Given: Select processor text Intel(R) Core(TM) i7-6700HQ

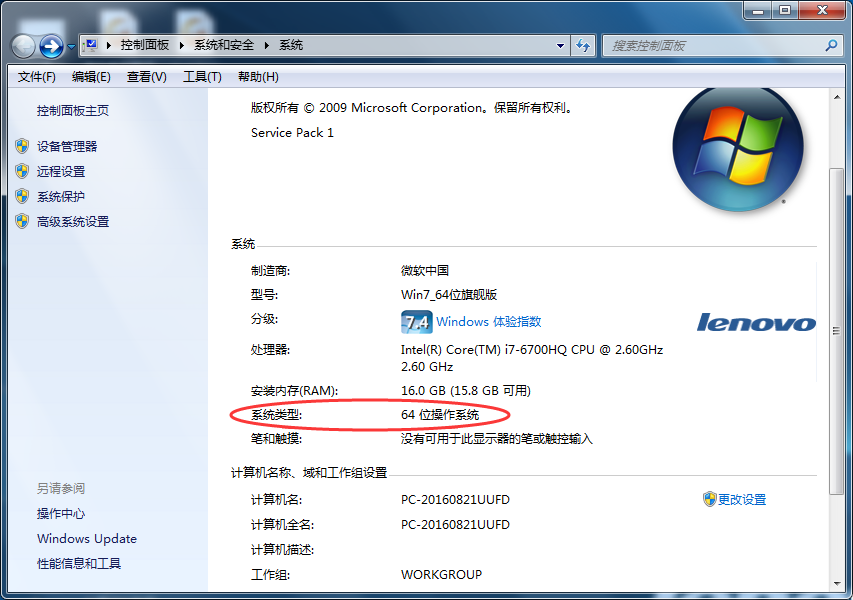Looking at the screenshot, I should click(484, 350).
